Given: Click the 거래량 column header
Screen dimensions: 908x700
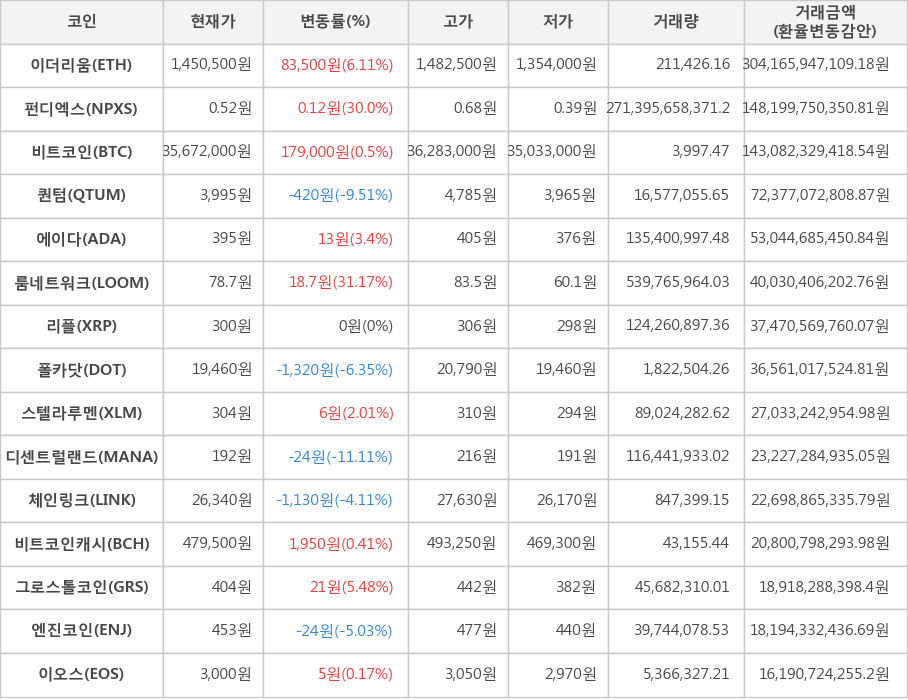Looking at the screenshot, I should point(676,22).
